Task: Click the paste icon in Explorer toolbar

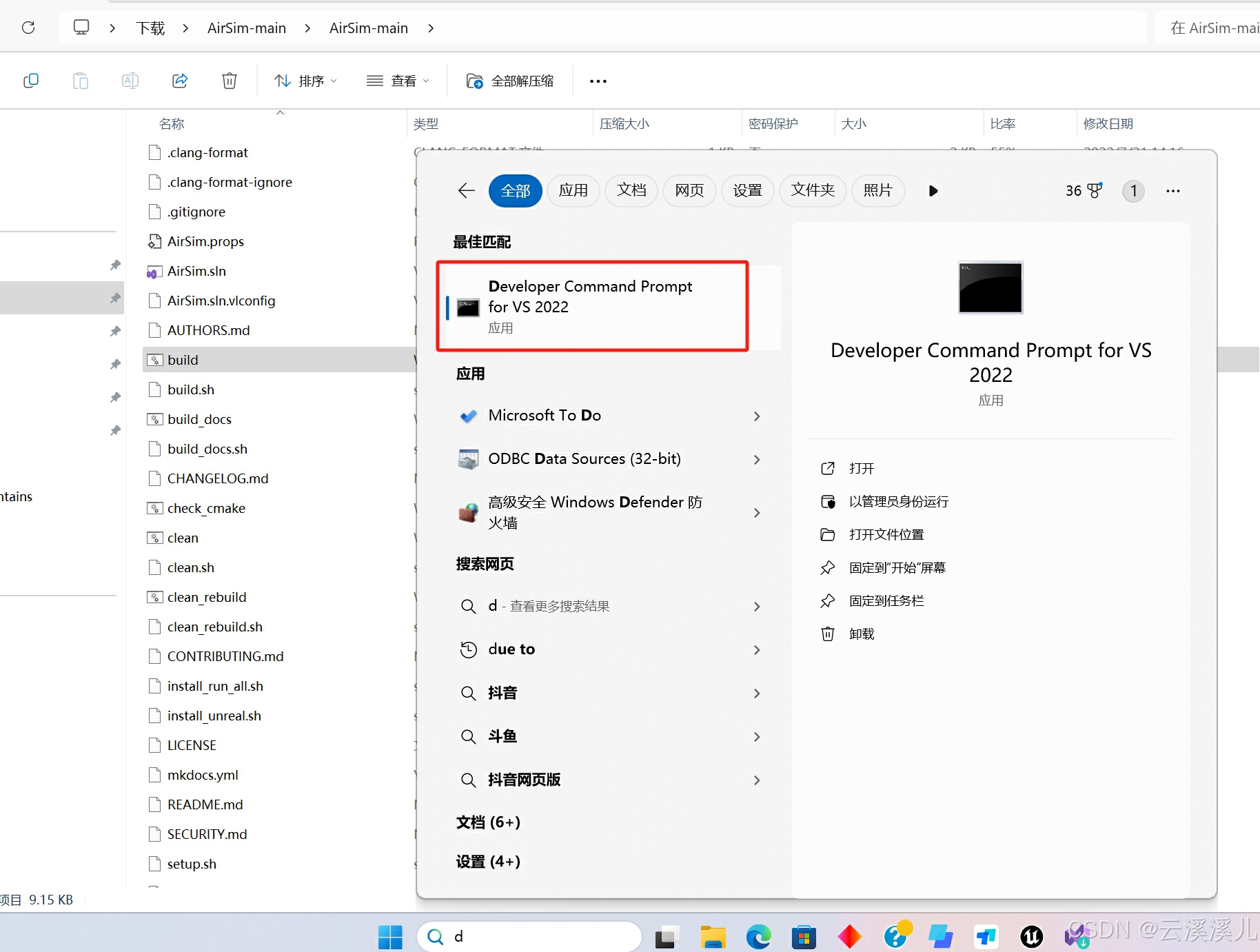Action: coord(81,81)
